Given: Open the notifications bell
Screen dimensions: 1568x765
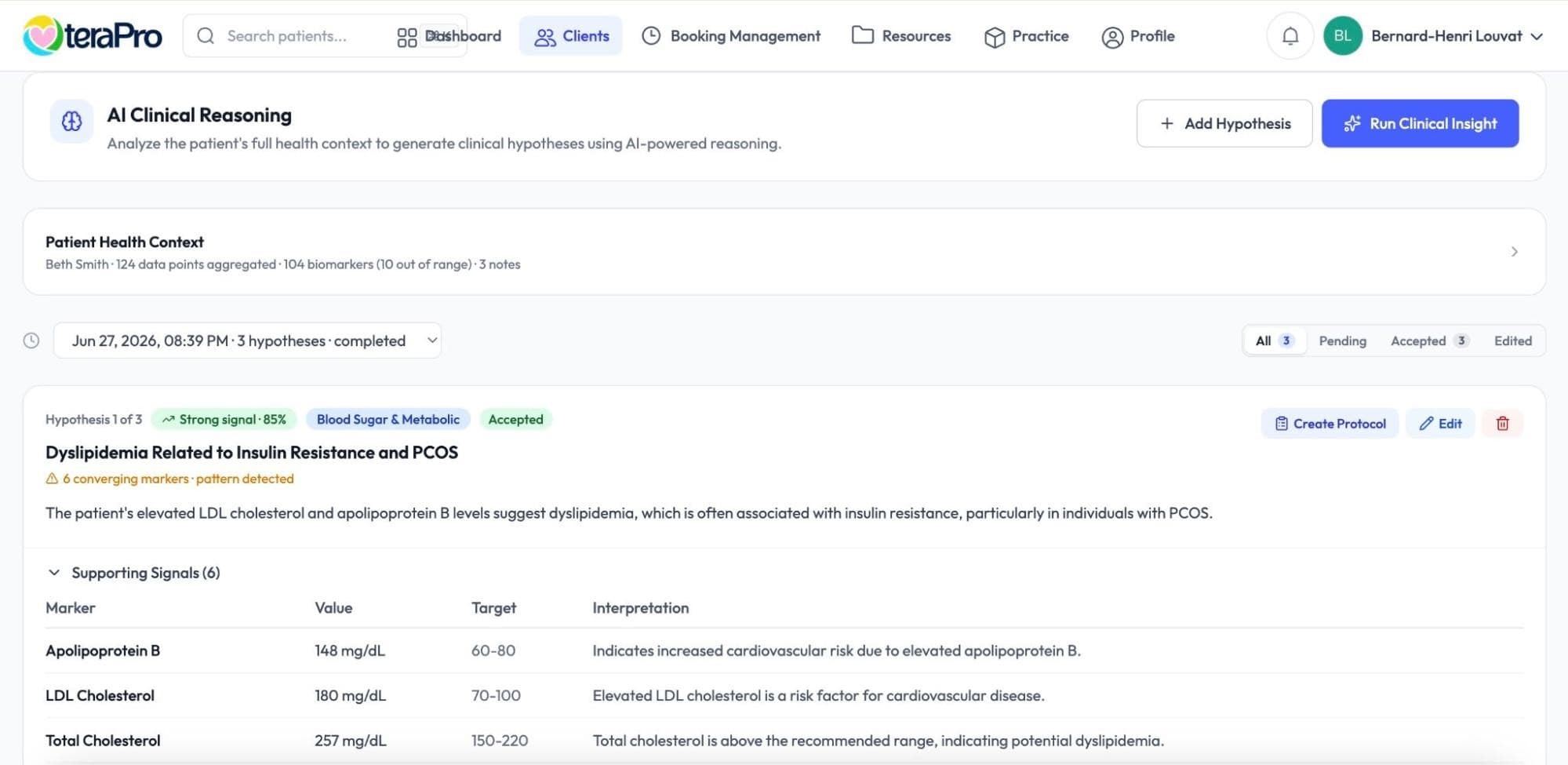Looking at the screenshot, I should pos(1290,36).
